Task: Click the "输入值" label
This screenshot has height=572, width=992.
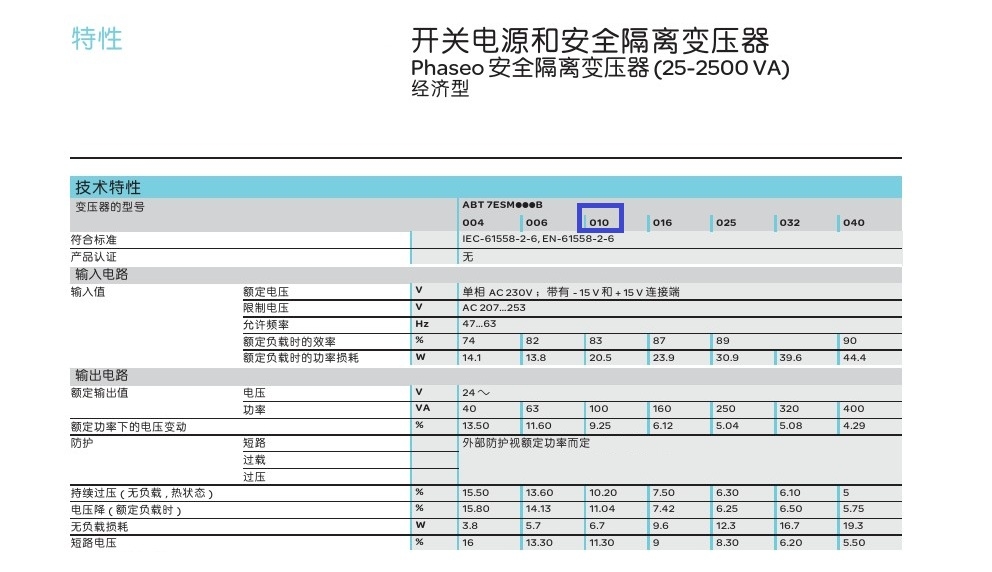Action: (x=88, y=292)
